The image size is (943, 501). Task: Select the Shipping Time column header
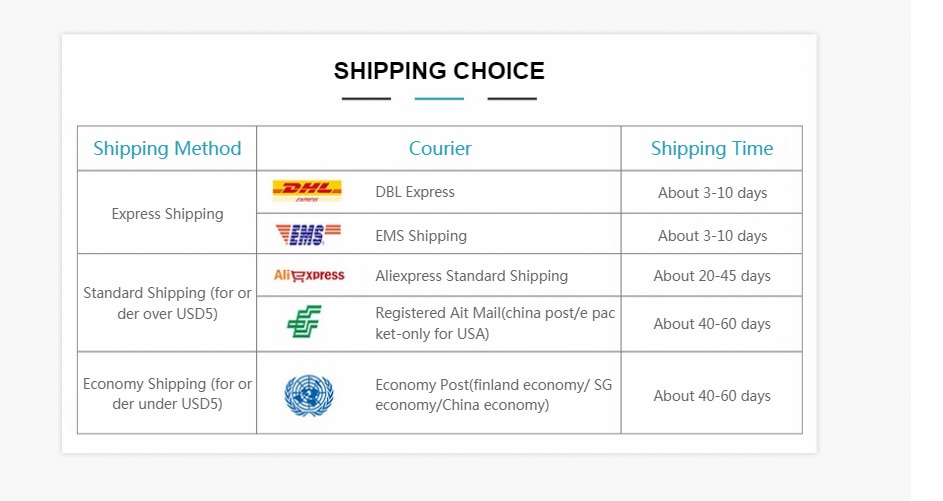click(711, 148)
